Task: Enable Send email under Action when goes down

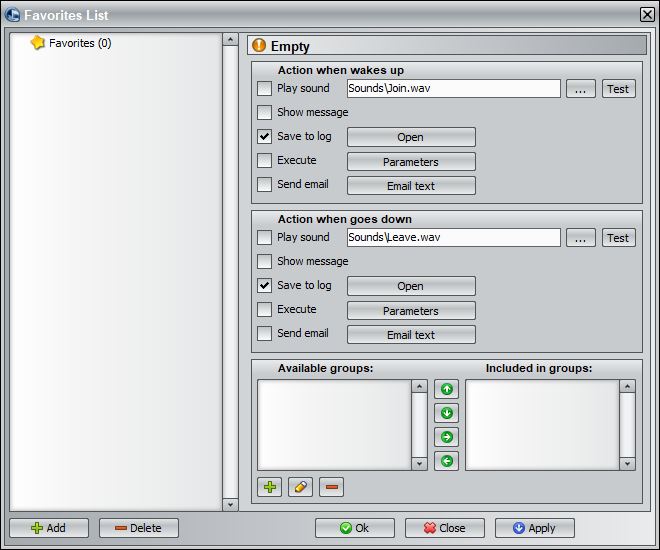Action: [264, 333]
